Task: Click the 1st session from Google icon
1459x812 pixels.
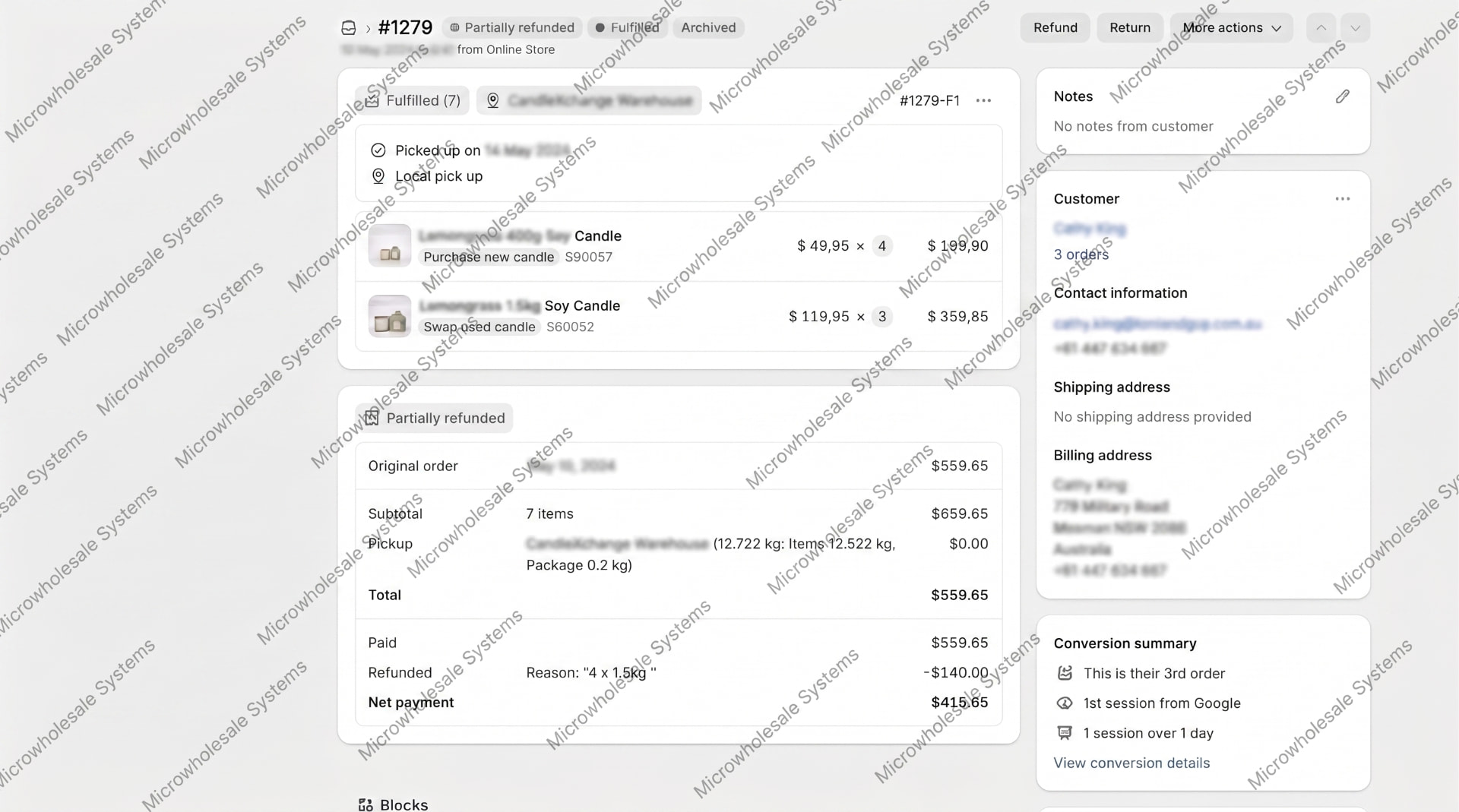Action: click(x=1065, y=703)
